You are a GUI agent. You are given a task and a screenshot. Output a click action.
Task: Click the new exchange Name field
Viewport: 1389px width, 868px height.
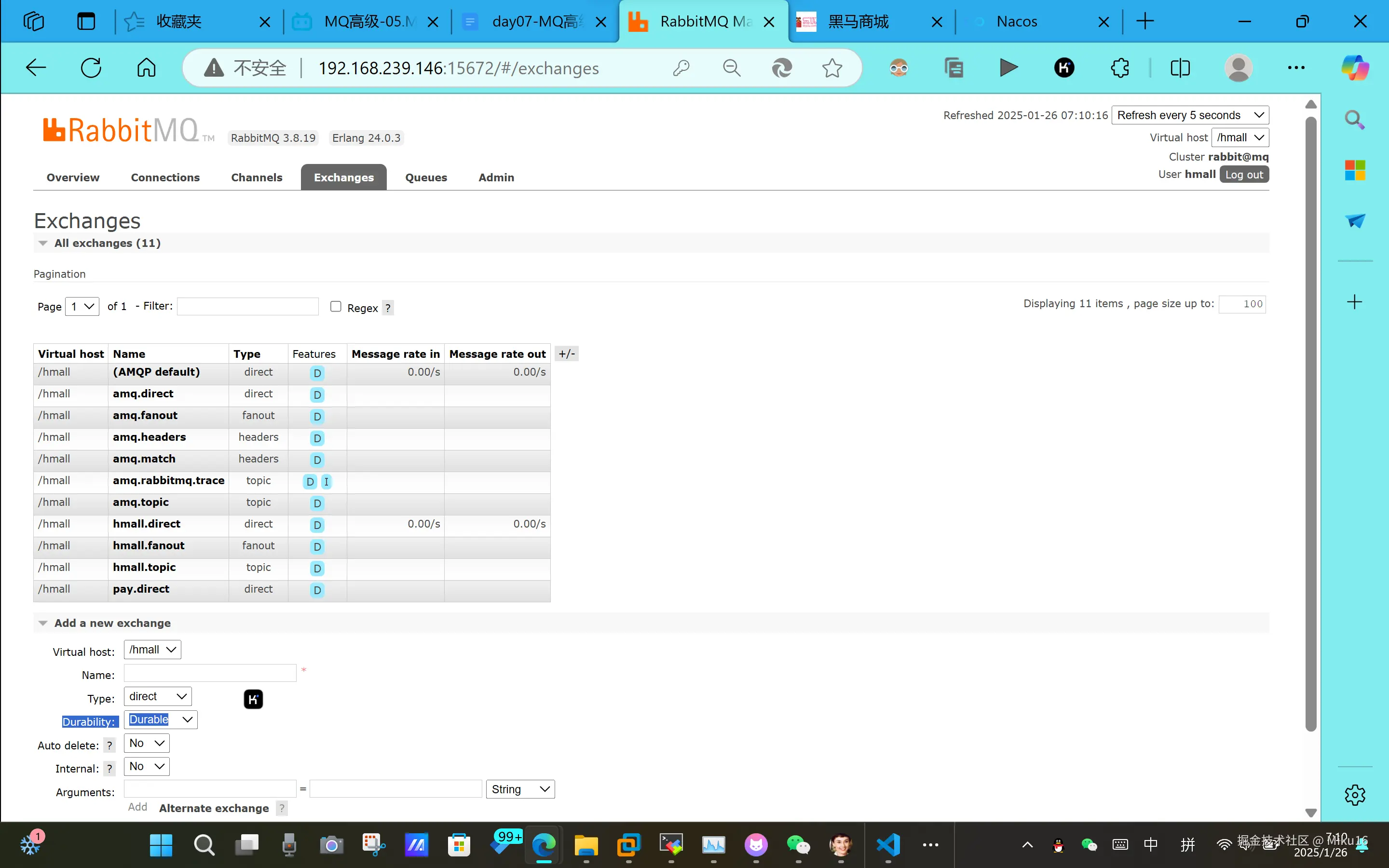tap(210, 673)
